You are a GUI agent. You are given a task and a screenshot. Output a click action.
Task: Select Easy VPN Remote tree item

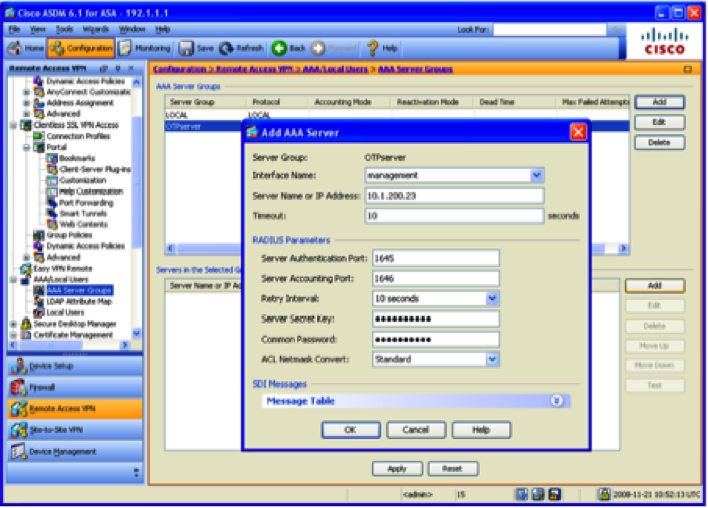coord(63,269)
